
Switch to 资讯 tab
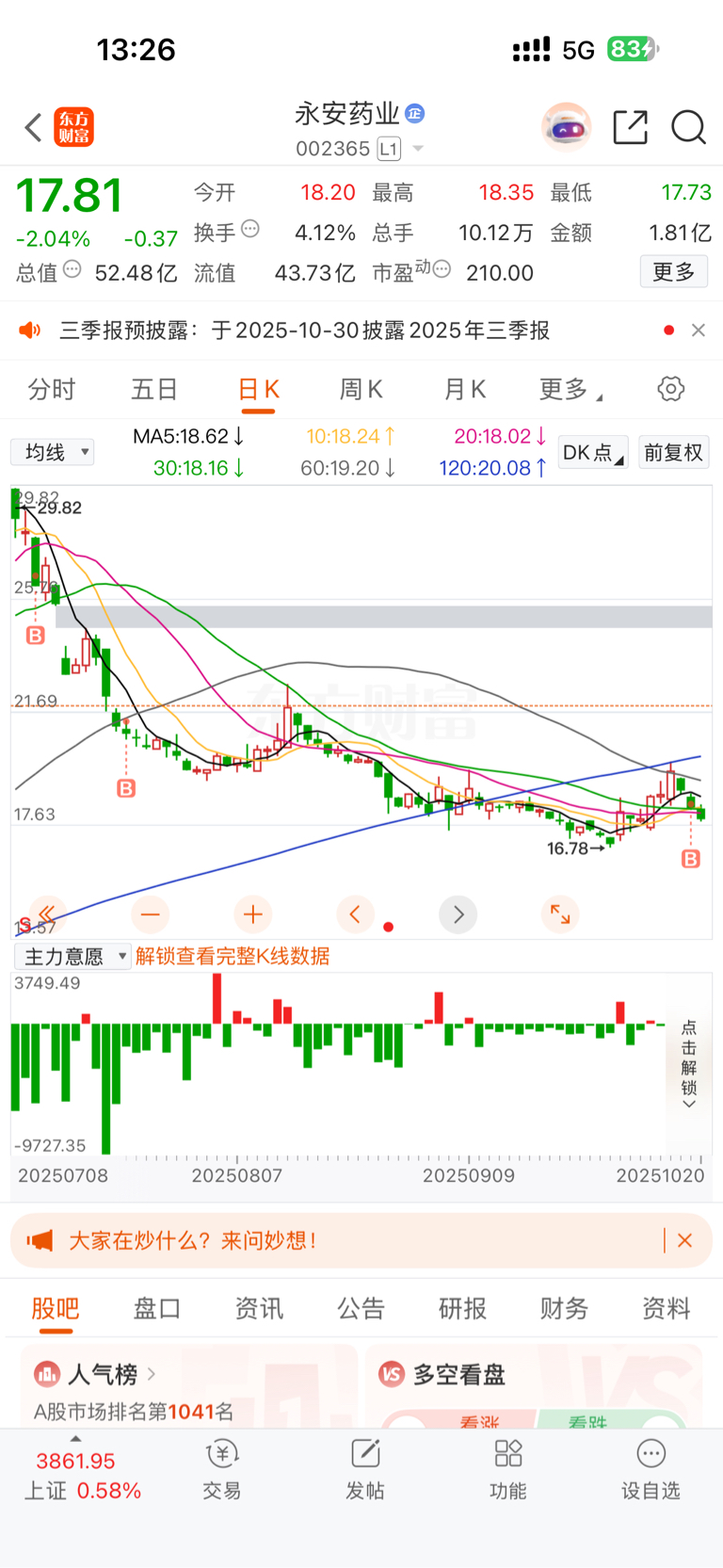pyautogui.click(x=259, y=1309)
